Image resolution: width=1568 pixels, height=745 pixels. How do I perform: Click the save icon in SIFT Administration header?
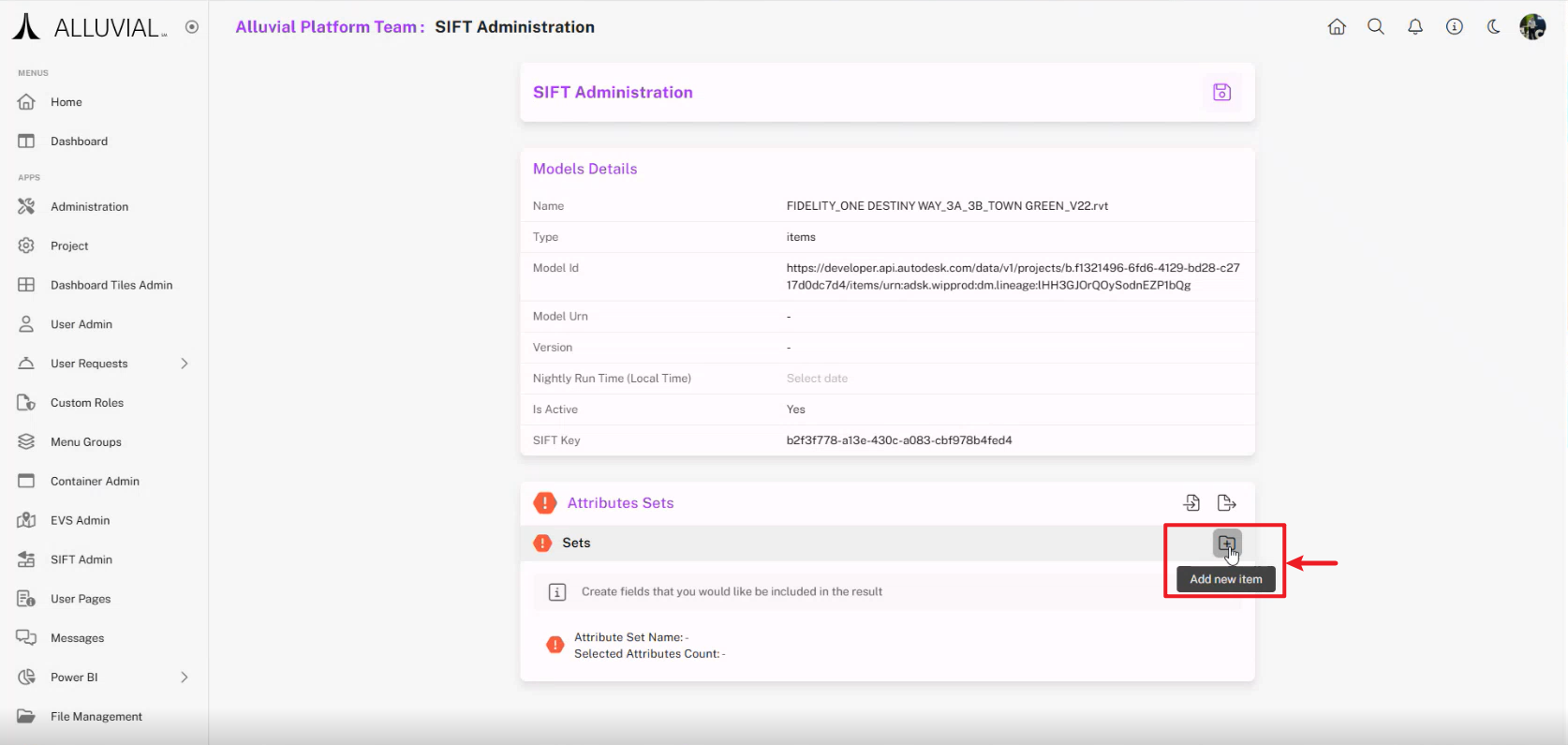(1221, 92)
